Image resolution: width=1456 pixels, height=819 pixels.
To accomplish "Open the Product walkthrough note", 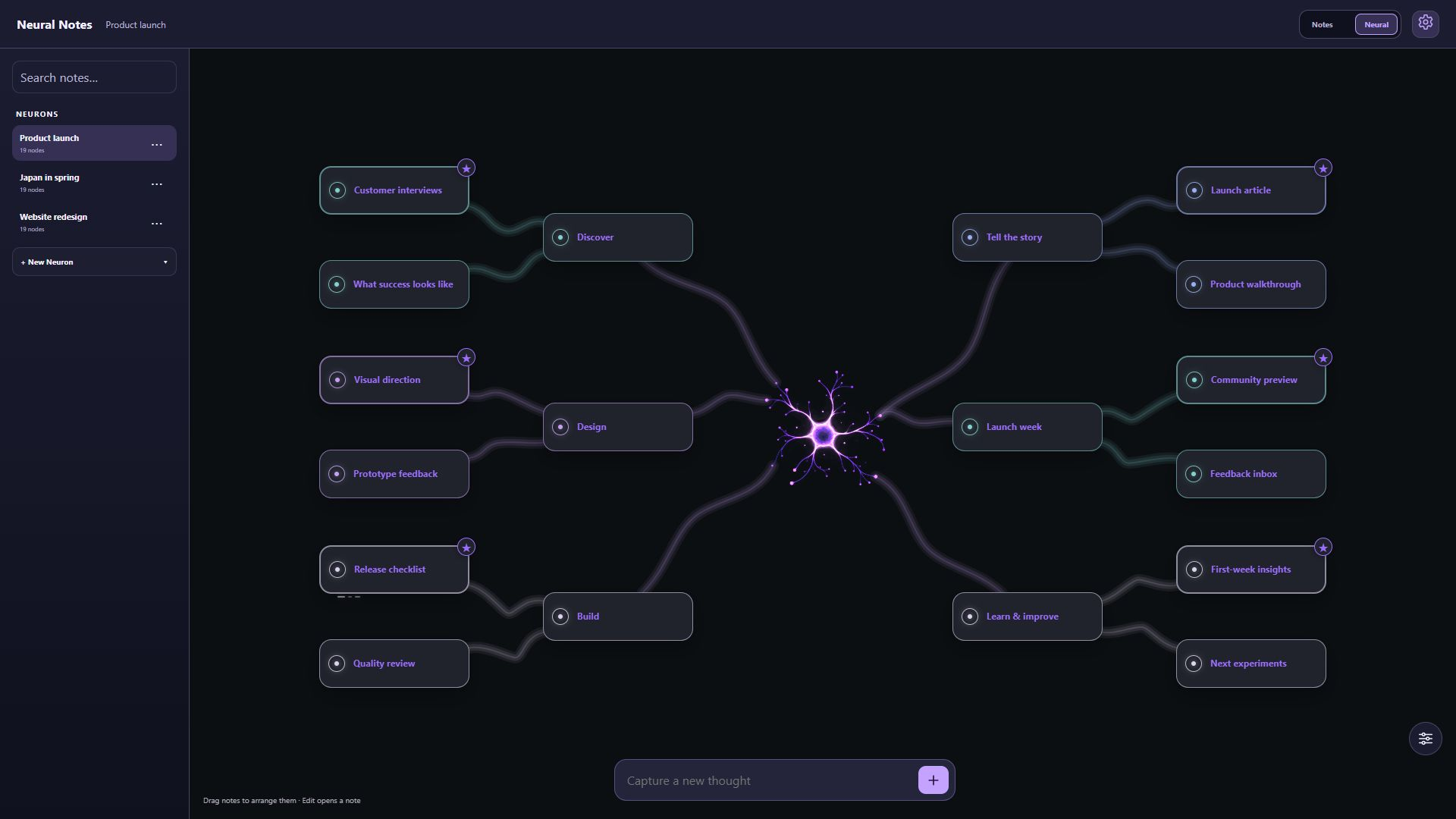I will click(x=1250, y=284).
